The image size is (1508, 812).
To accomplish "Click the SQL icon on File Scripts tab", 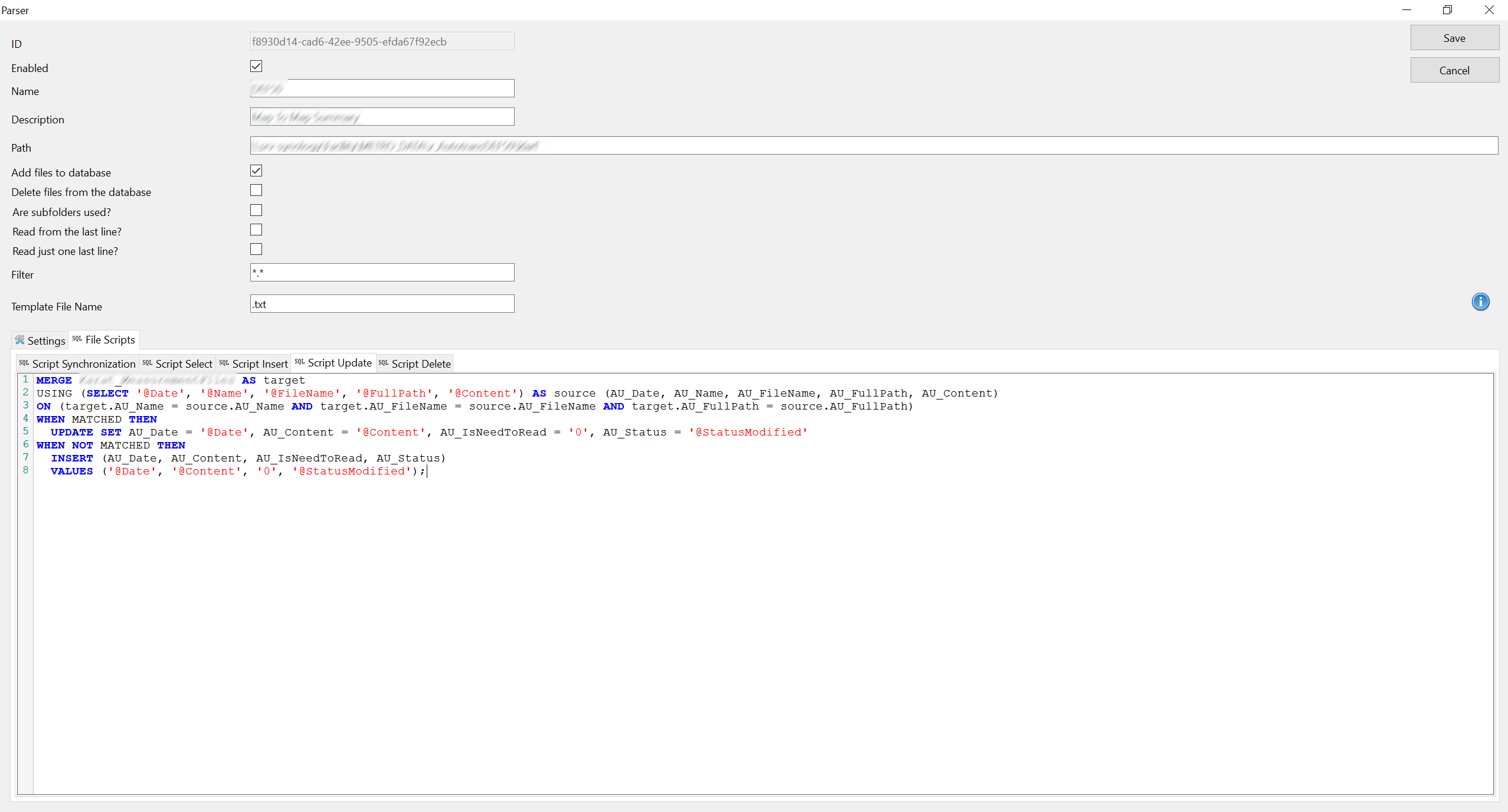I will pyautogui.click(x=77, y=339).
